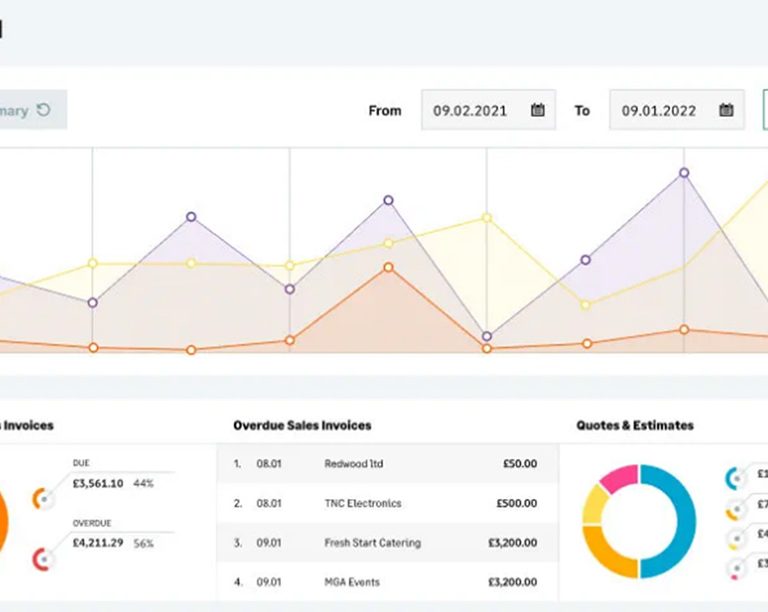The height and width of the screenshot is (612, 768).
Task: Click the From date field 09.02.2021
Action: click(488, 110)
